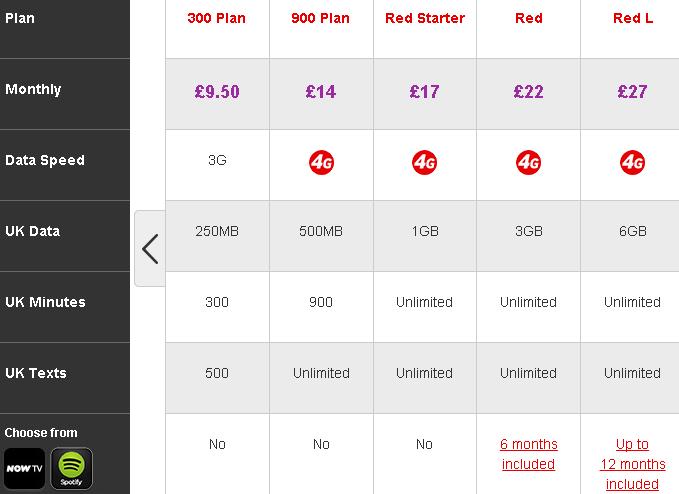Image resolution: width=679 pixels, height=494 pixels.
Task: Click the £14 monthly price
Action: click(x=321, y=92)
